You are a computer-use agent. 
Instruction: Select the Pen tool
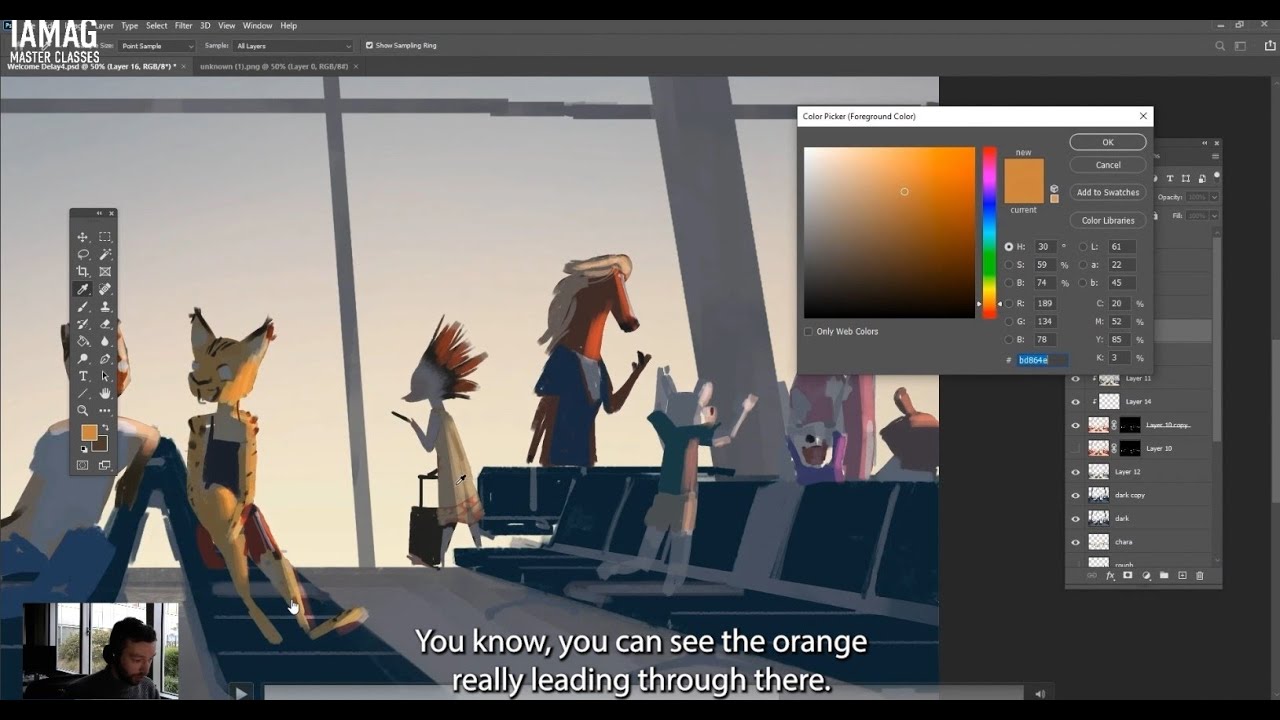105,359
